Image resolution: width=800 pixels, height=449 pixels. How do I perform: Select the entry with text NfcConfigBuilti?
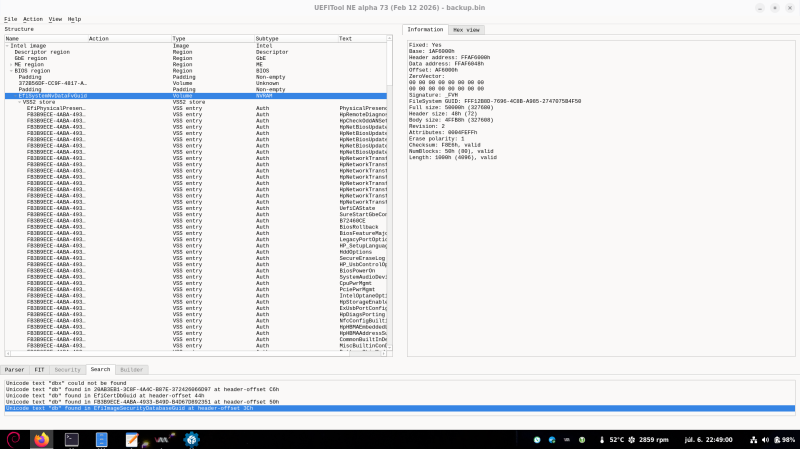(x=195, y=321)
